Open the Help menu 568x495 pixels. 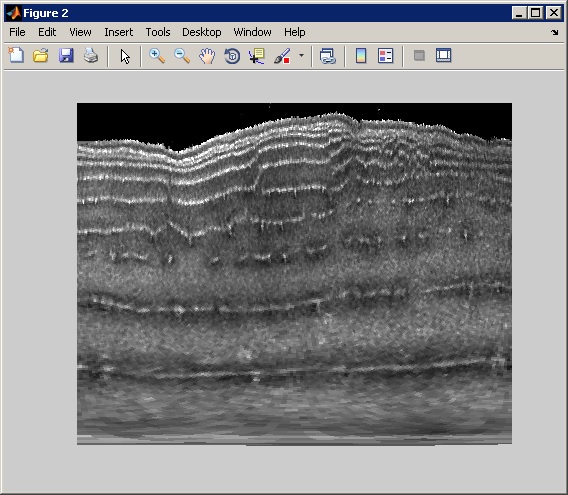(295, 32)
